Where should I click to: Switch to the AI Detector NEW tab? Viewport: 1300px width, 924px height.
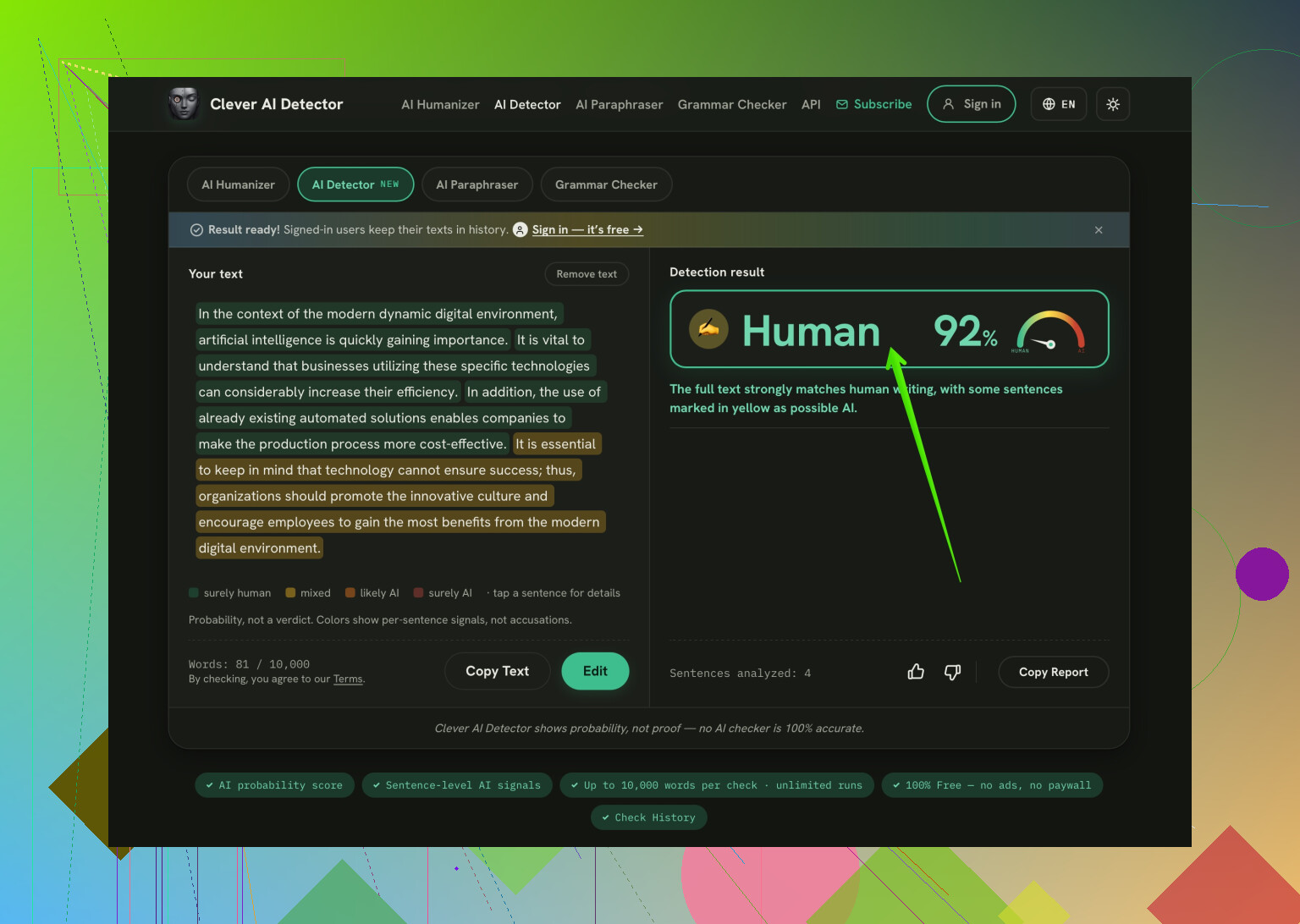tap(355, 184)
